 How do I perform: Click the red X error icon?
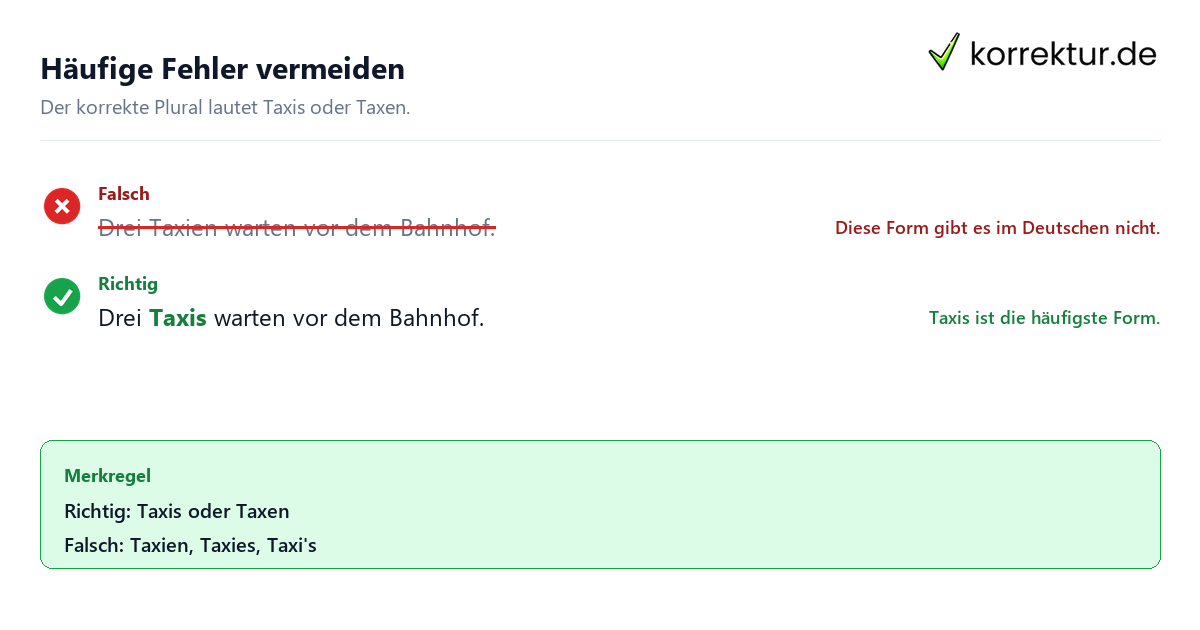62,206
